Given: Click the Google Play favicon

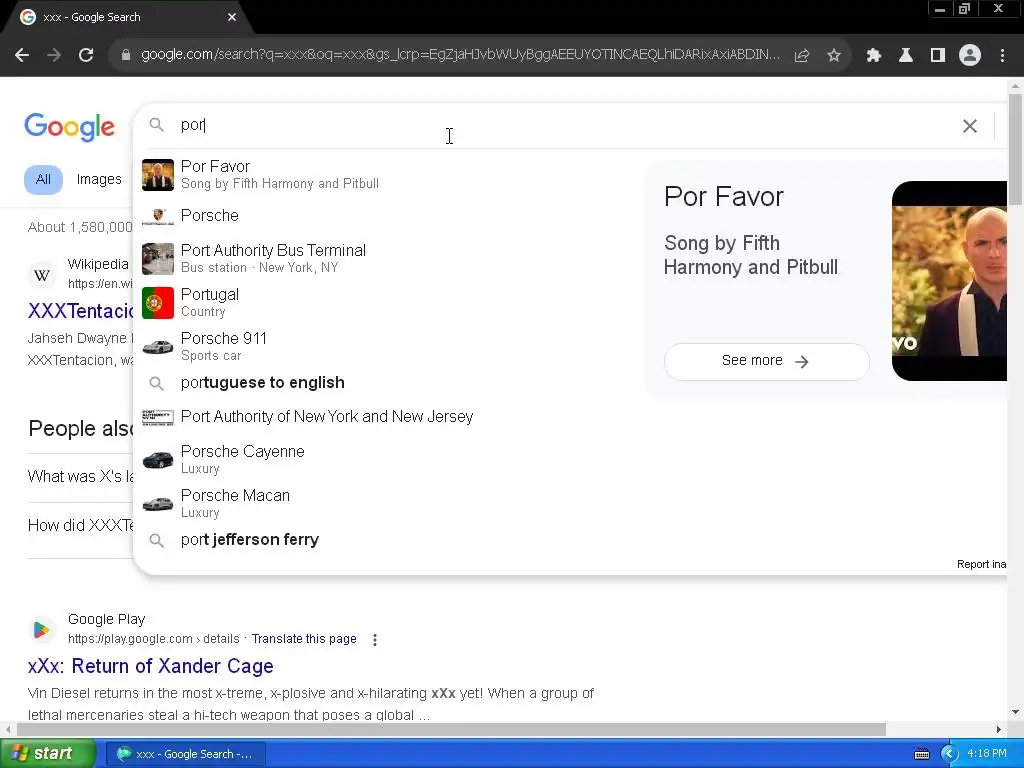Looking at the screenshot, I should pos(42,630).
